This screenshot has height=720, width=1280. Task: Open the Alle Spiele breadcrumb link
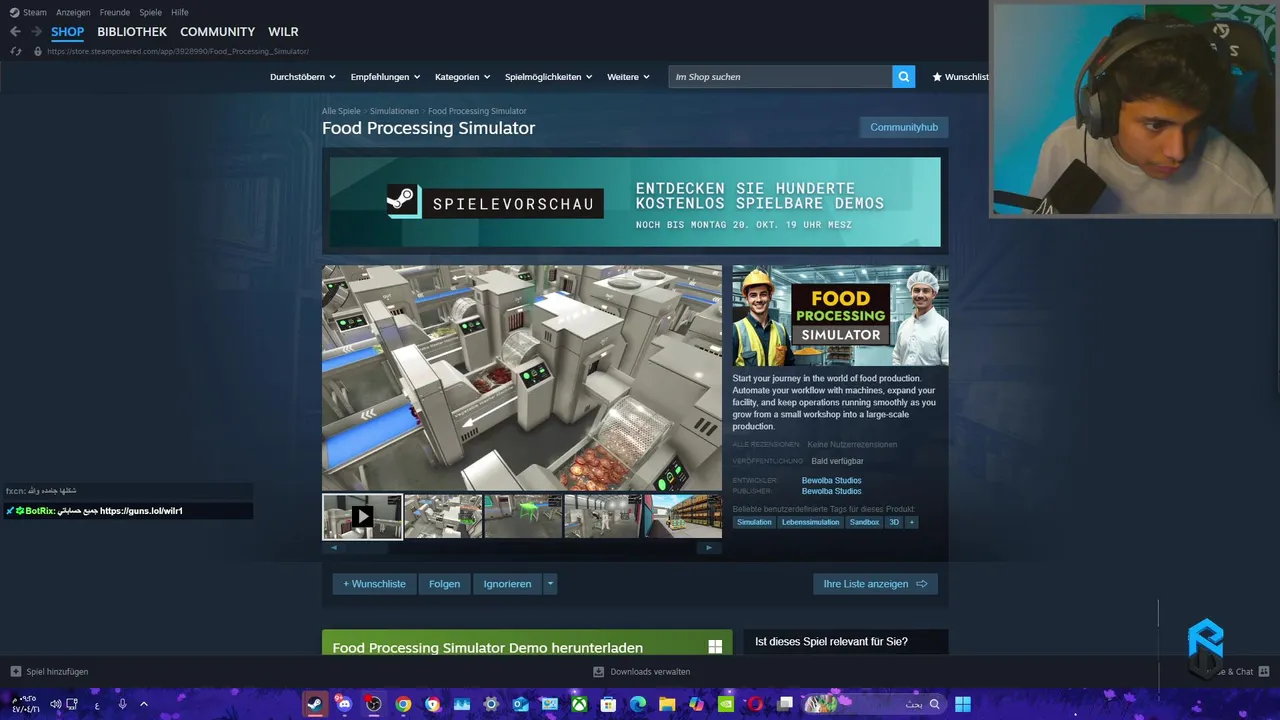(x=341, y=111)
